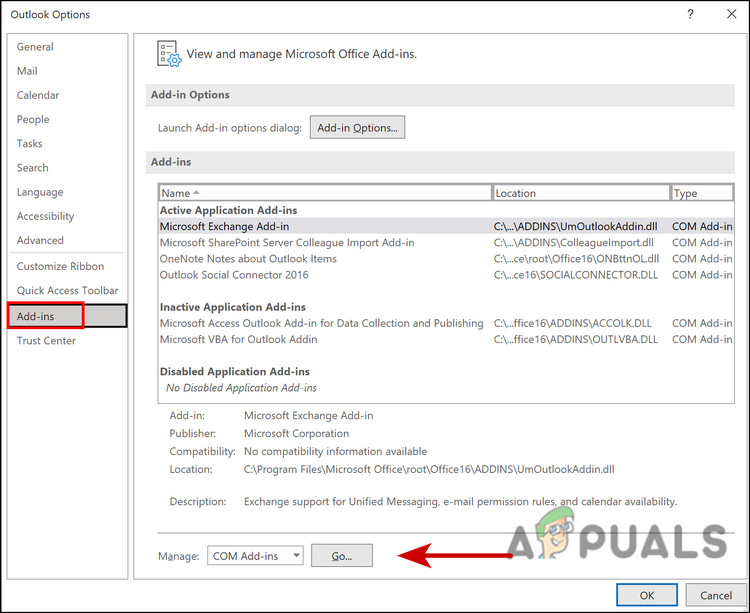Open the Manage COM Add-ins dropdown

[255, 556]
